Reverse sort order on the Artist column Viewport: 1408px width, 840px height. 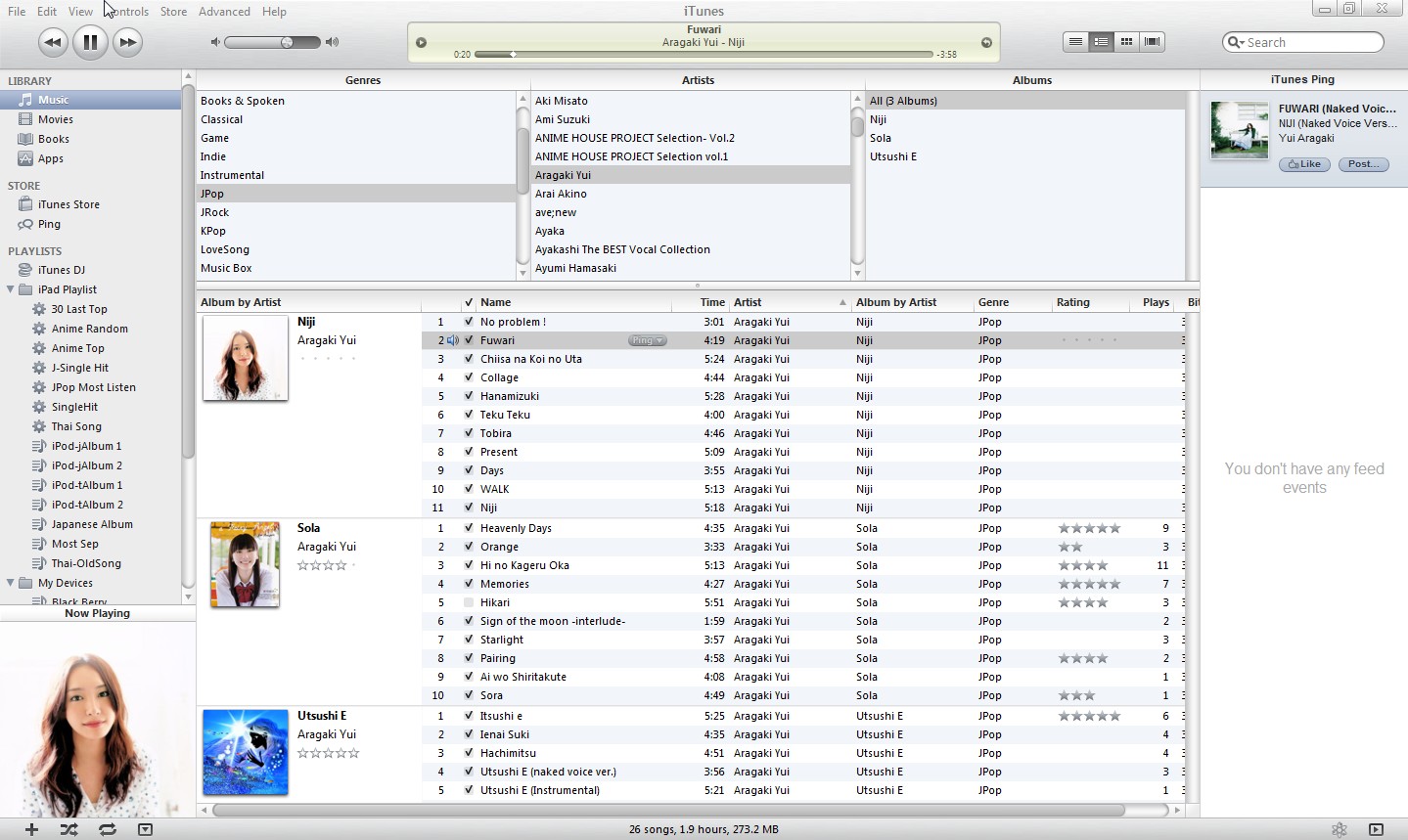point(790,302)
